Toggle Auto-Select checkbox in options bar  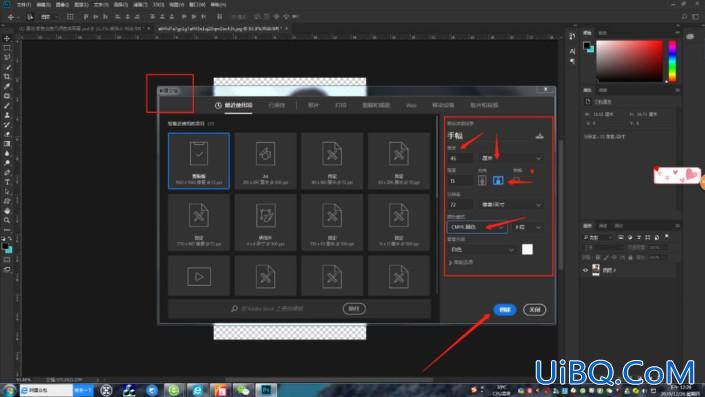30,17
